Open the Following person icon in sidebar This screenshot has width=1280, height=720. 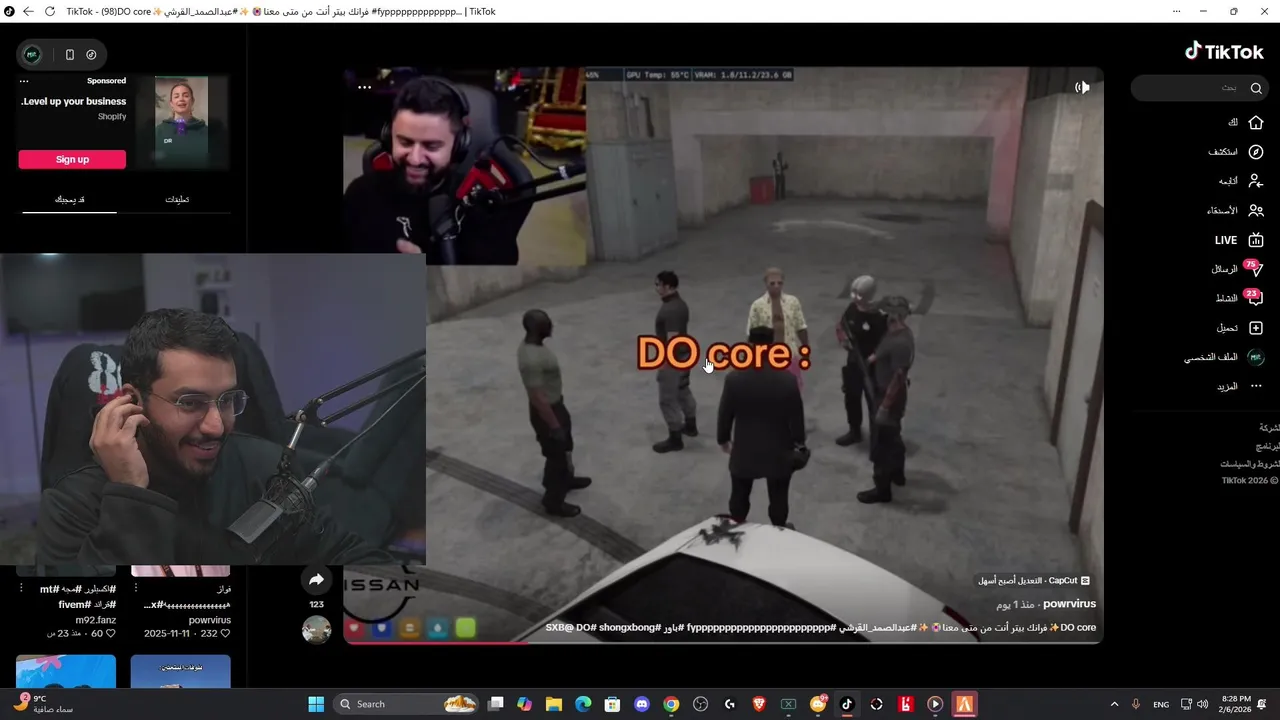point(1256,181)
